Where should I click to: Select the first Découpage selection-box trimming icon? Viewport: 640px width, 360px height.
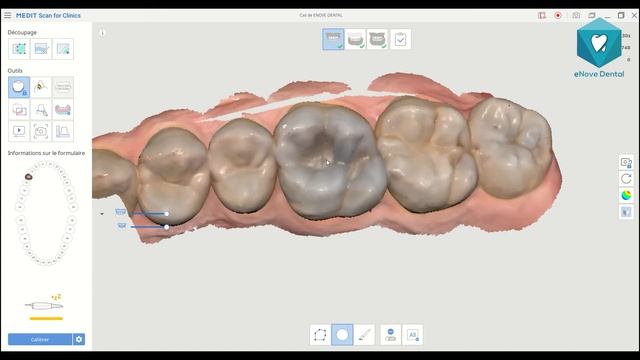19,49
